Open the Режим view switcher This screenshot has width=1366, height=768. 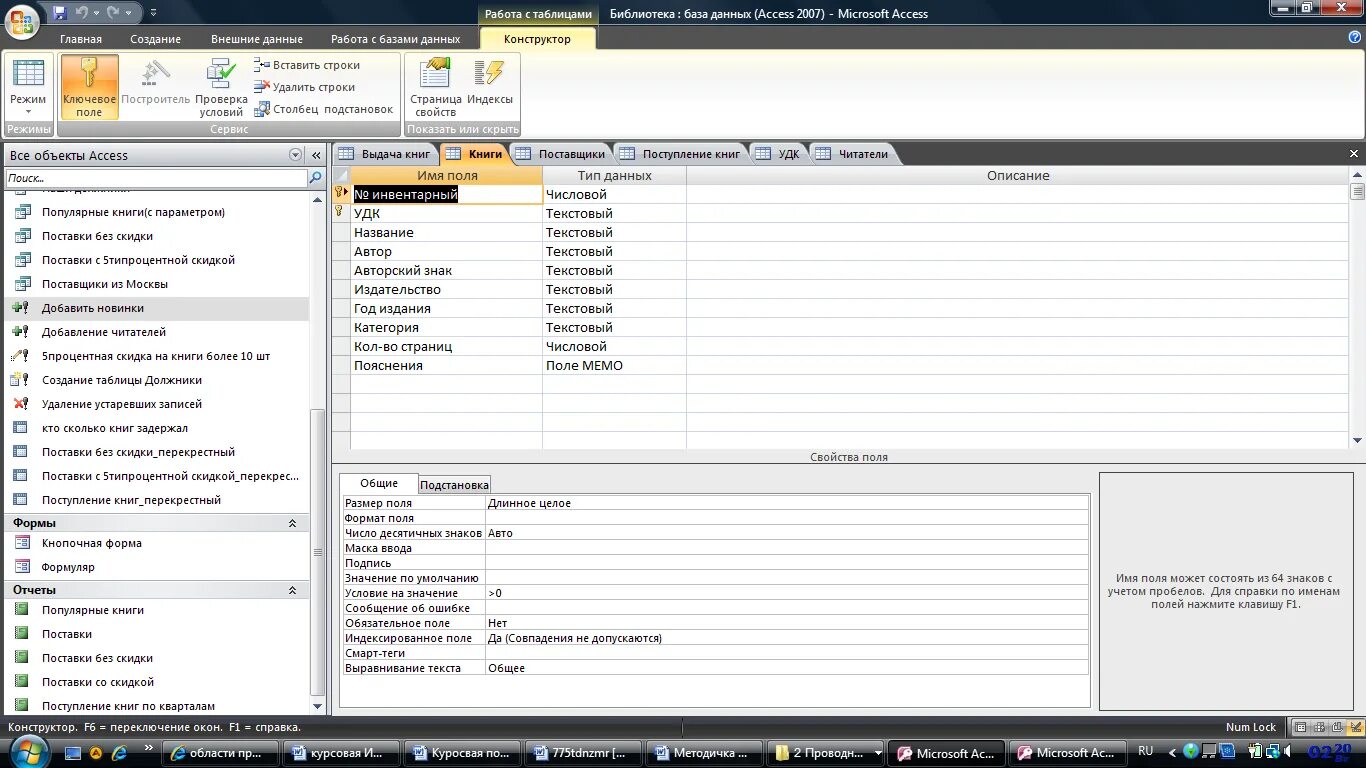click(28, 88)
